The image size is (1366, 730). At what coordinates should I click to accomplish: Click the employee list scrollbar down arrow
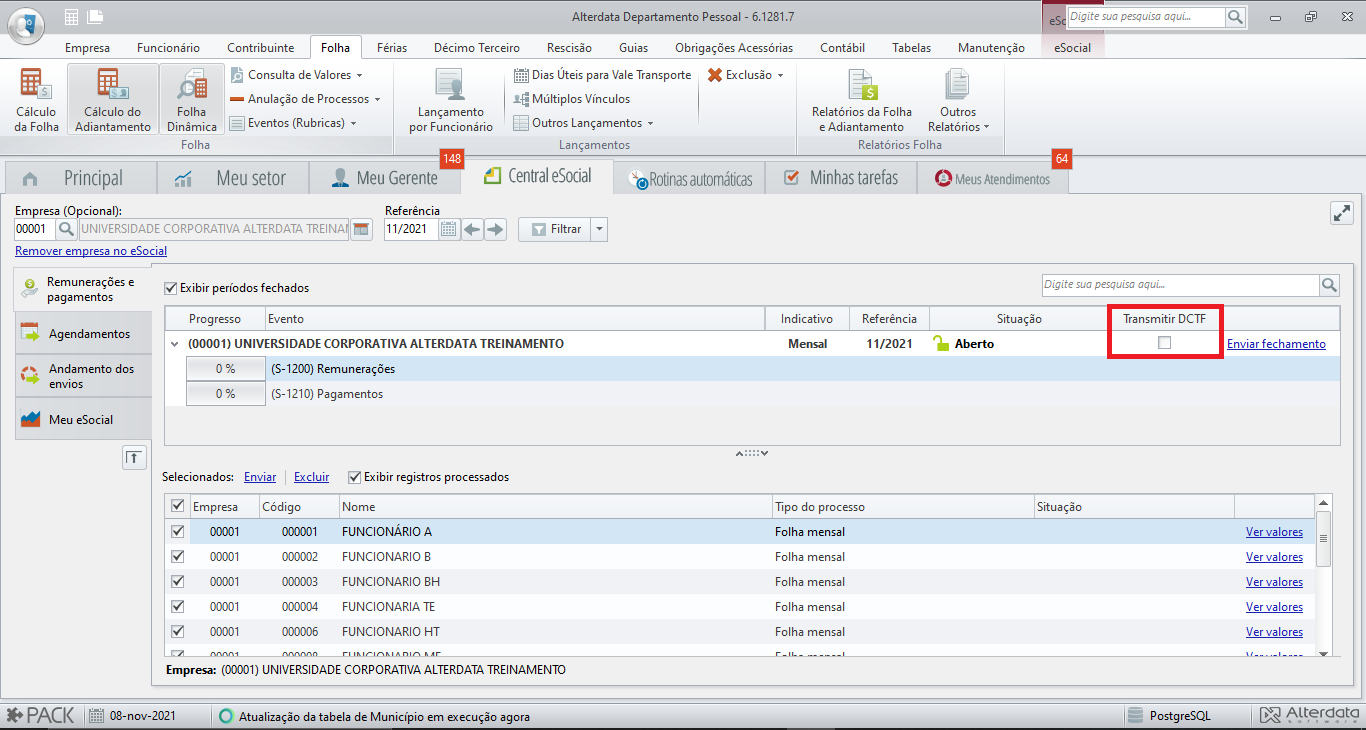(1324, 653)
